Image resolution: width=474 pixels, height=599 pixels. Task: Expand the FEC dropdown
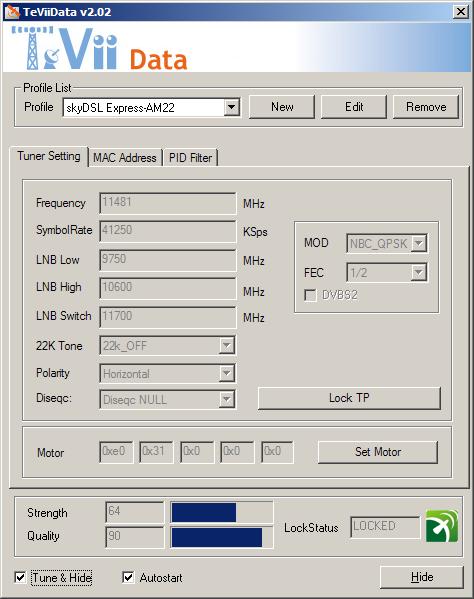click(419, 272)
